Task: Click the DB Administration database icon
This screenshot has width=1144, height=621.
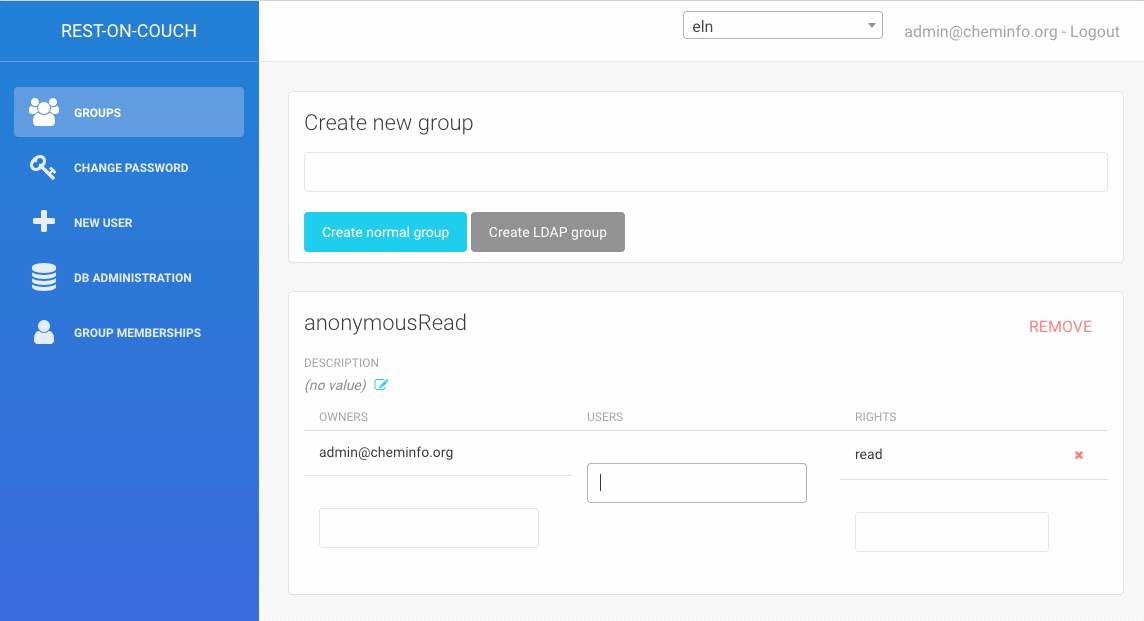Action: click(x=44, y=277)
